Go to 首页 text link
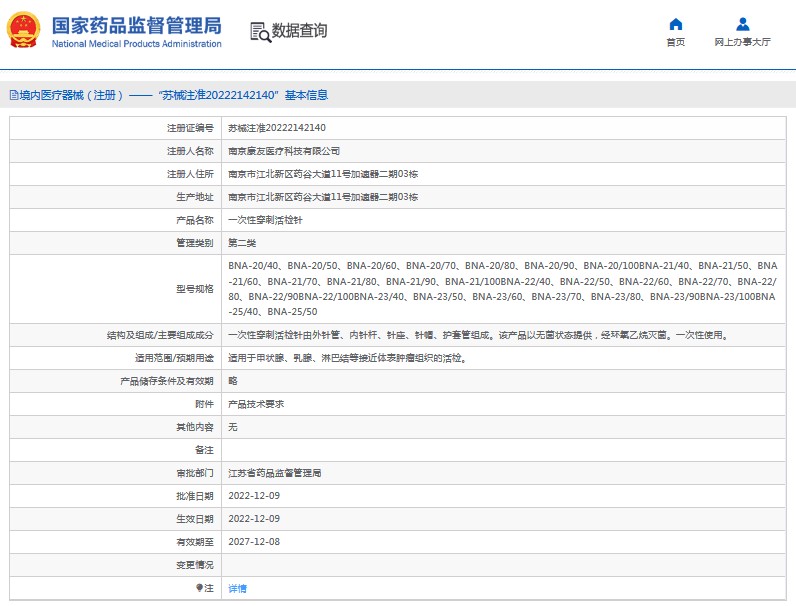This screenshot has width=796, height=606. pyautogui.click(x=675, y=42)
